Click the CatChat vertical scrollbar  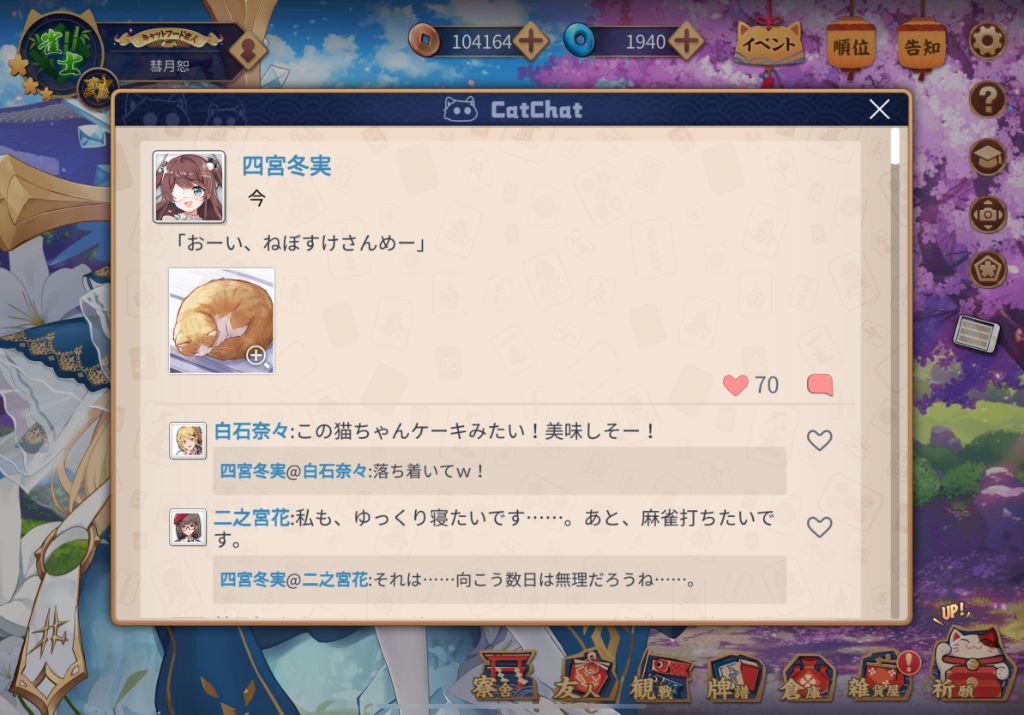[895, 372]
